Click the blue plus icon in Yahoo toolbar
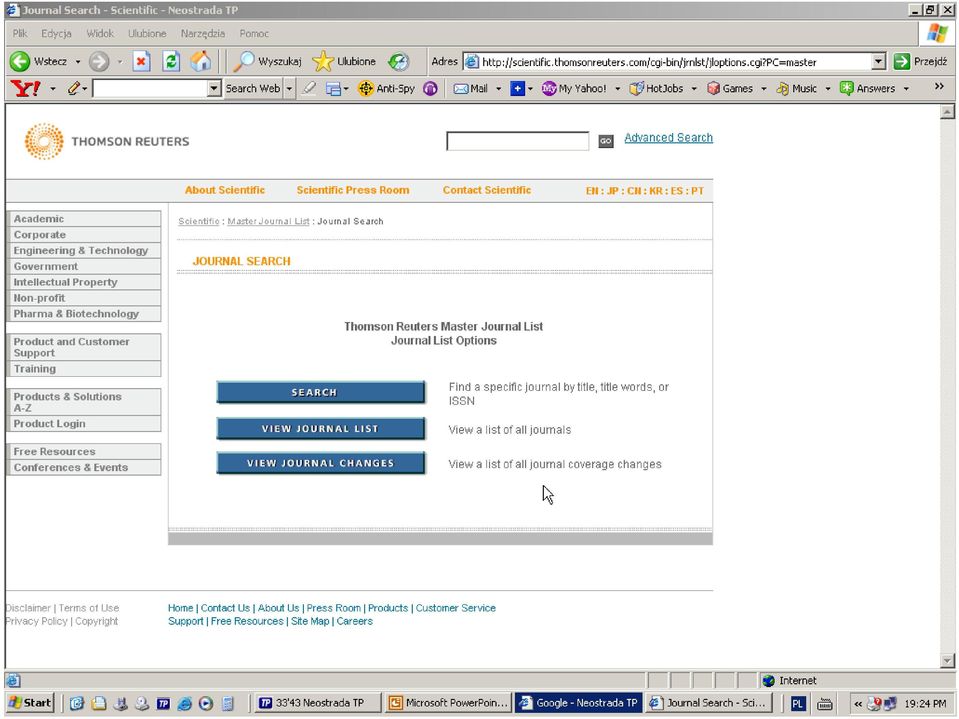Image resolution: width=959 pixels, height=719 pixels. [x=517, y=89]
